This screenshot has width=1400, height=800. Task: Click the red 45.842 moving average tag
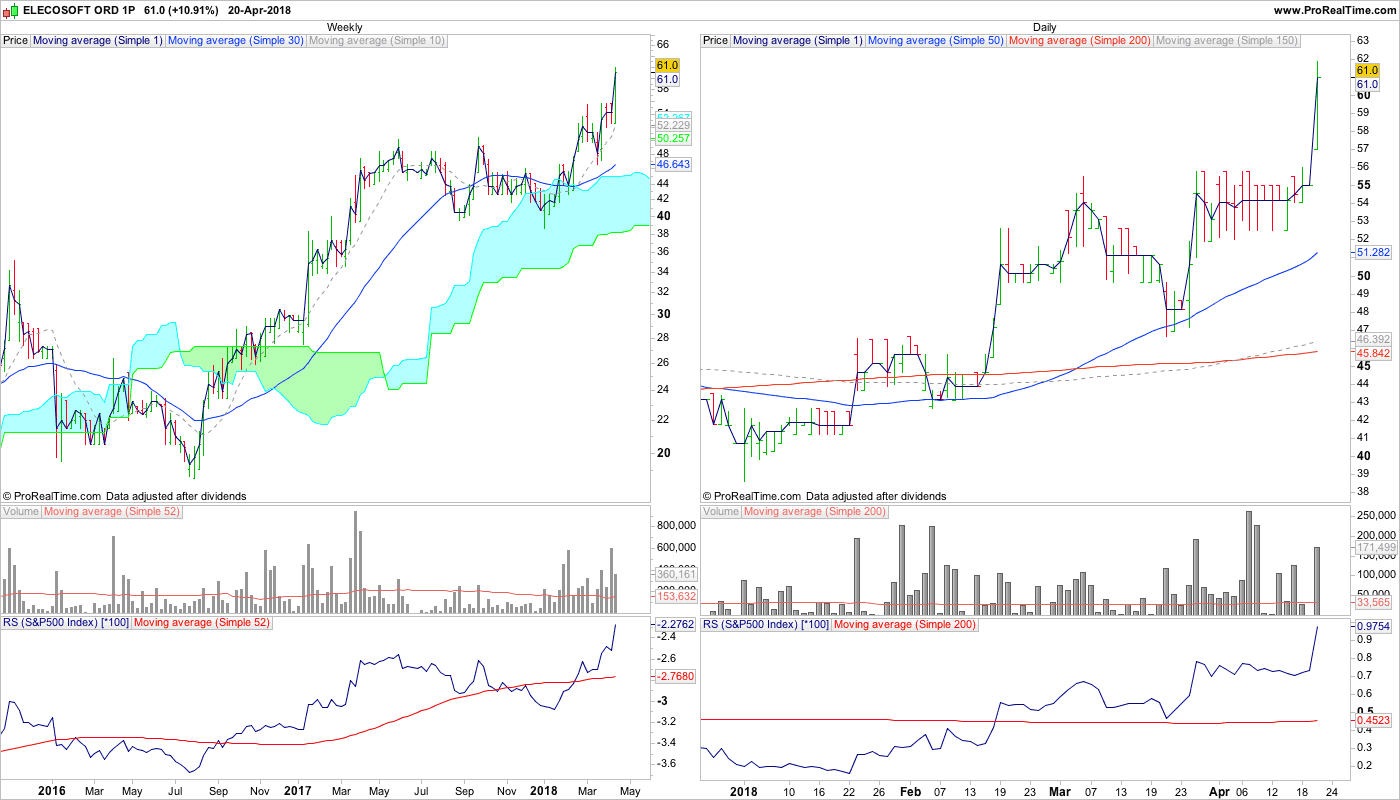pos(1374,354)
